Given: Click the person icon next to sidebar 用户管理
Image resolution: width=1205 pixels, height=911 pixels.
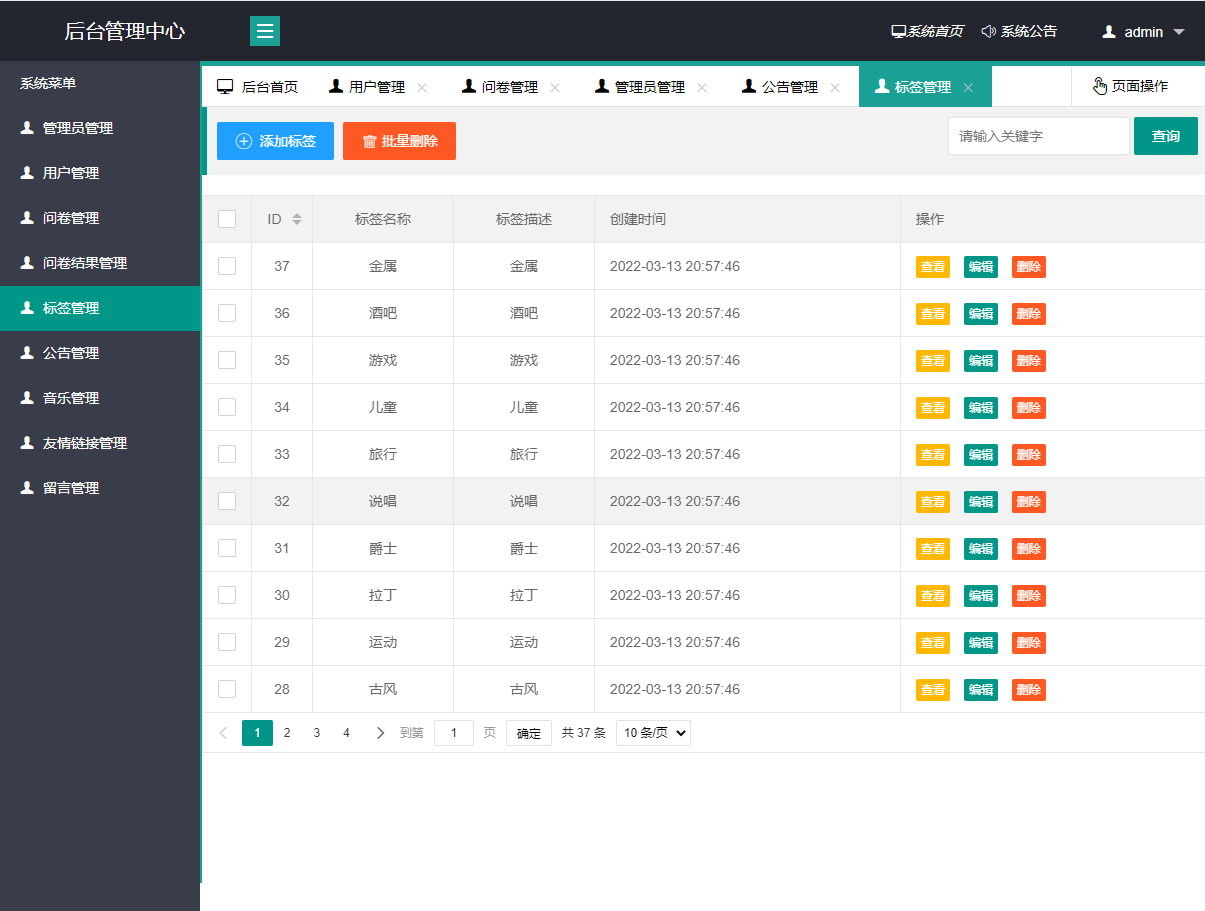Looking at the screenshot, I should pyautogui.click(x=27, y=173).
